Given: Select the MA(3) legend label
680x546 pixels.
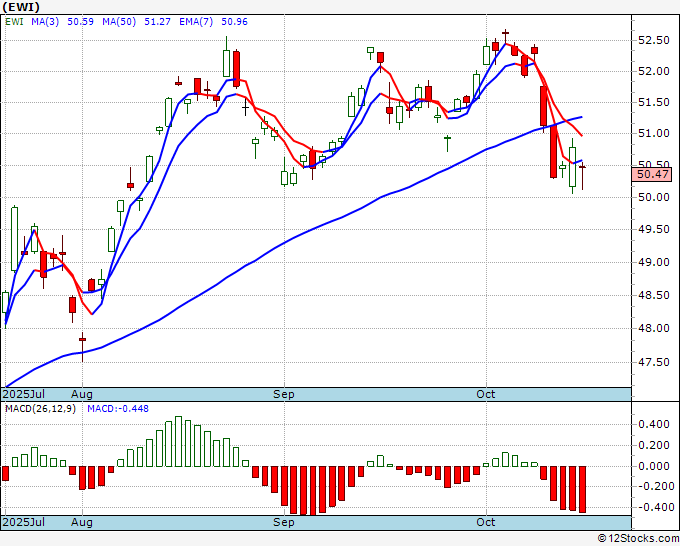Looking at the screenshot, I should click(x=45, y=21).
